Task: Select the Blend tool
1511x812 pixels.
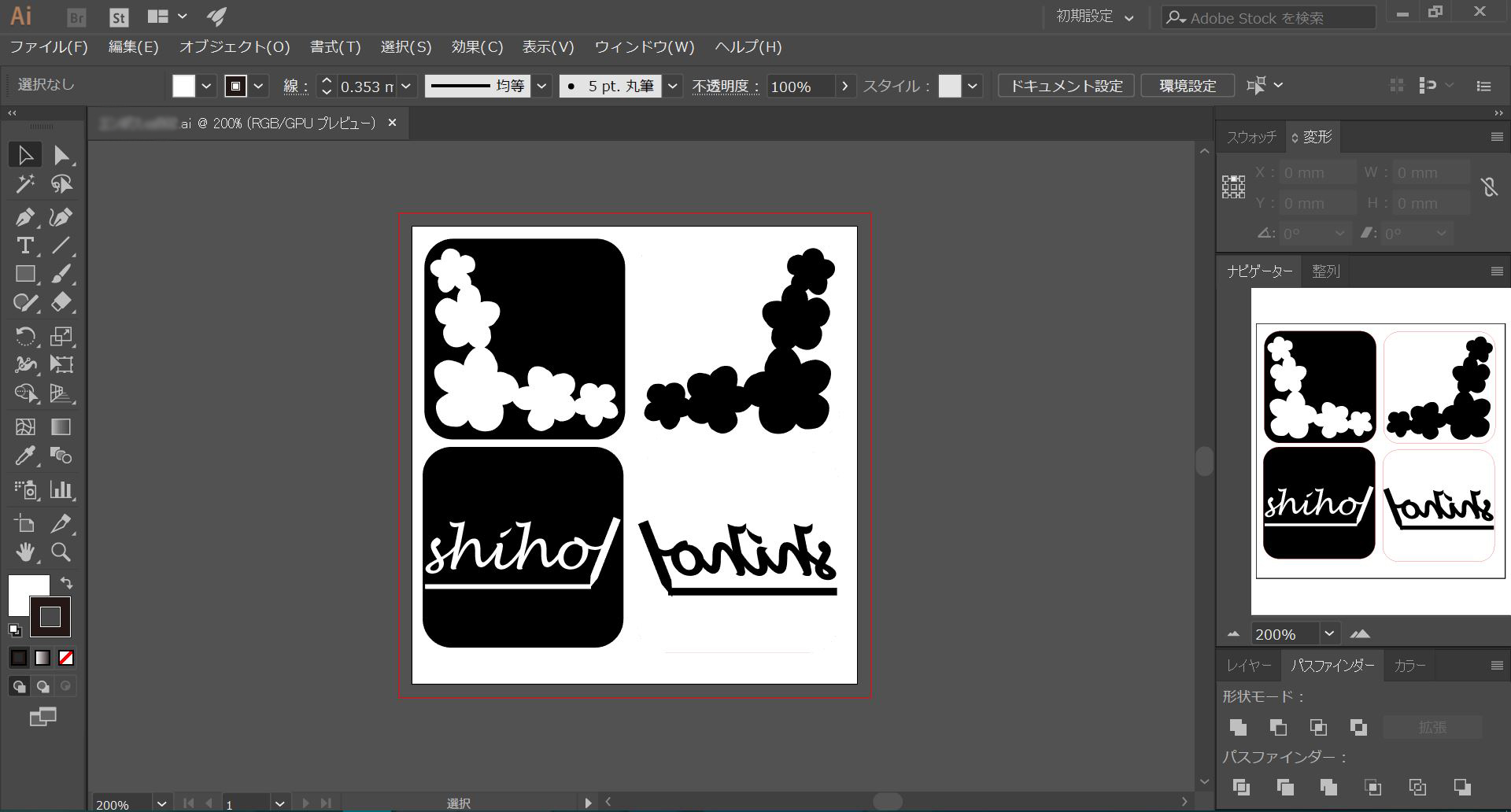Action: pos(61,456)
